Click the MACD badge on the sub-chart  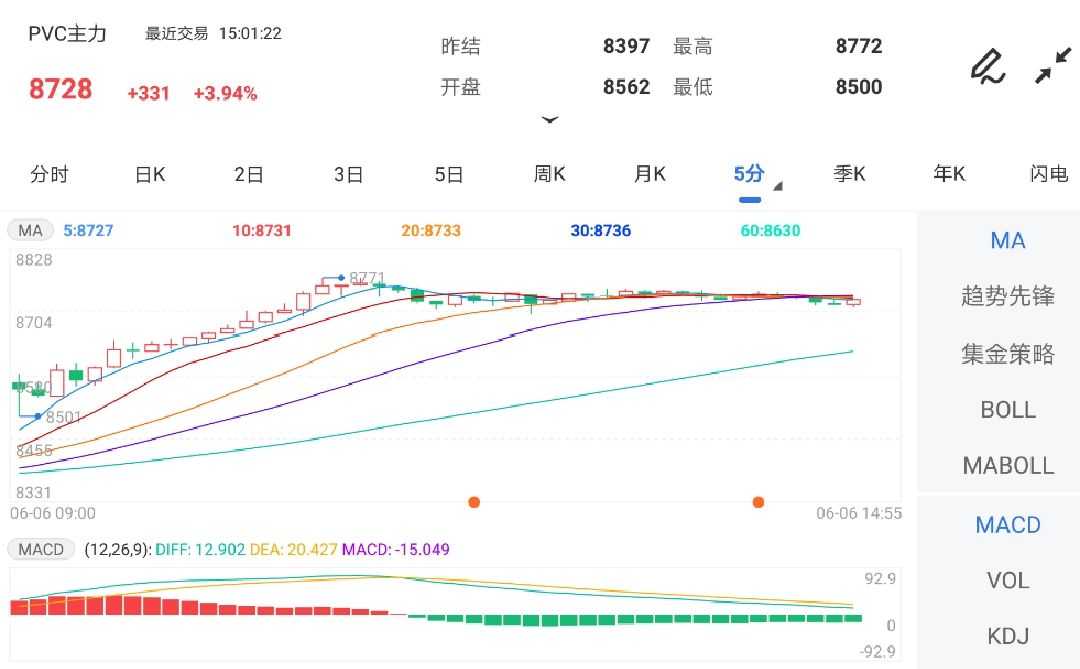[x=41, y=549]
